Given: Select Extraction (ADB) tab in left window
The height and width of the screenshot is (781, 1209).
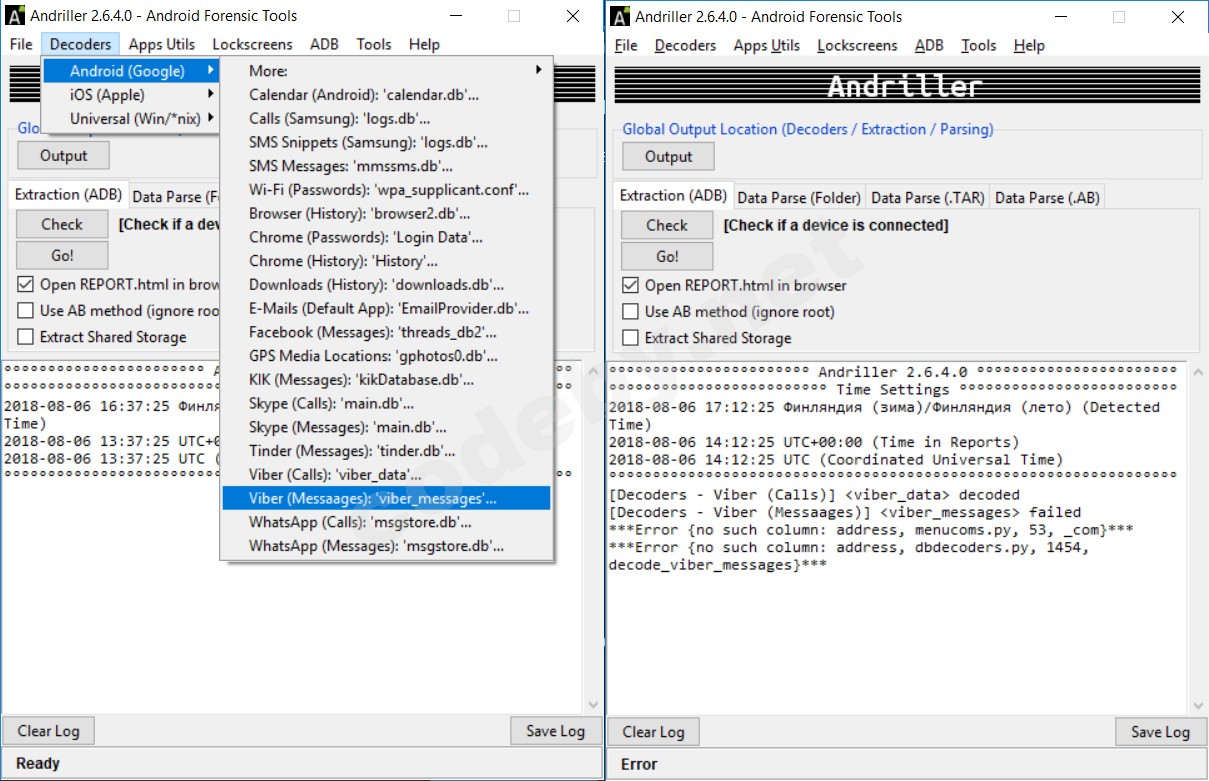Looking at the screenshot, I should click(x=68, y=195).
